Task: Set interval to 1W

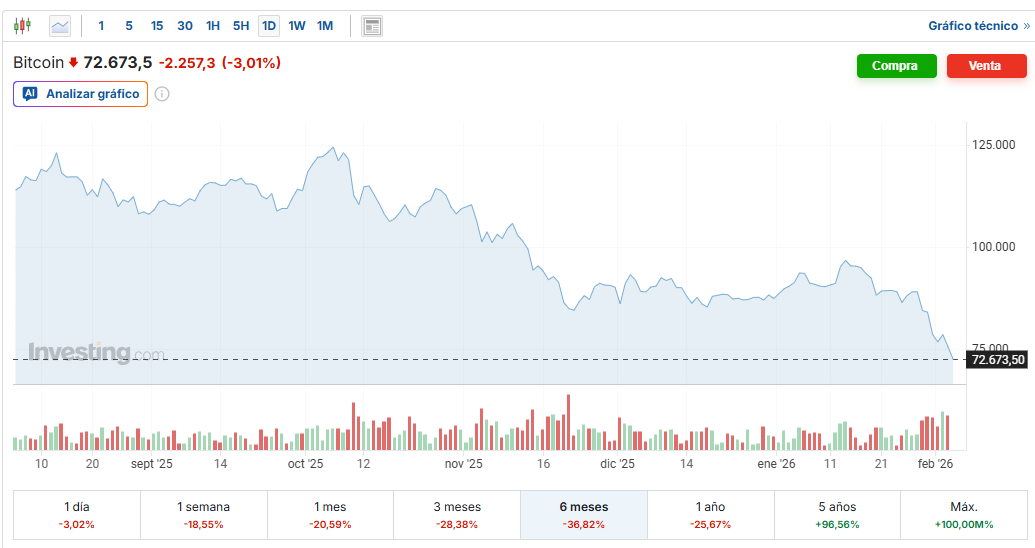Action: click(297, 26)
